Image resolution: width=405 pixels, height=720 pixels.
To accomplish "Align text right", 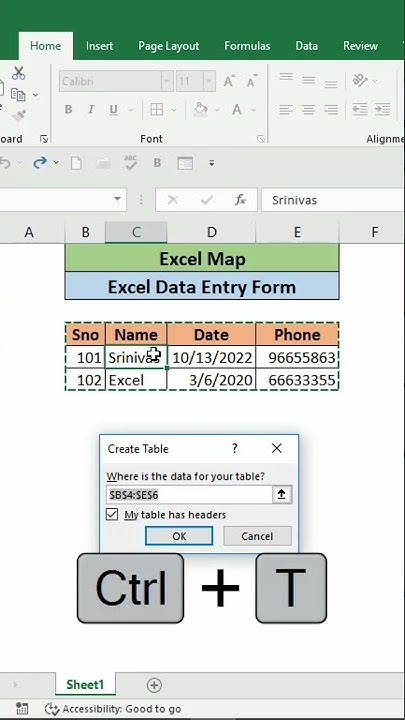I will pos(331,109).
